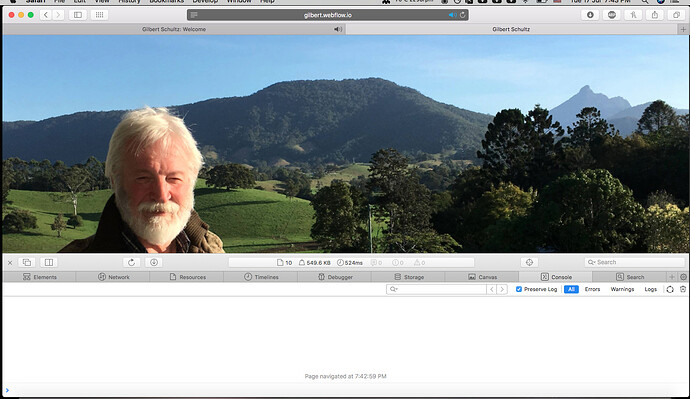Add a new inspector tab
Viewport: 690px width, 399px height.
tap(672, 277)
